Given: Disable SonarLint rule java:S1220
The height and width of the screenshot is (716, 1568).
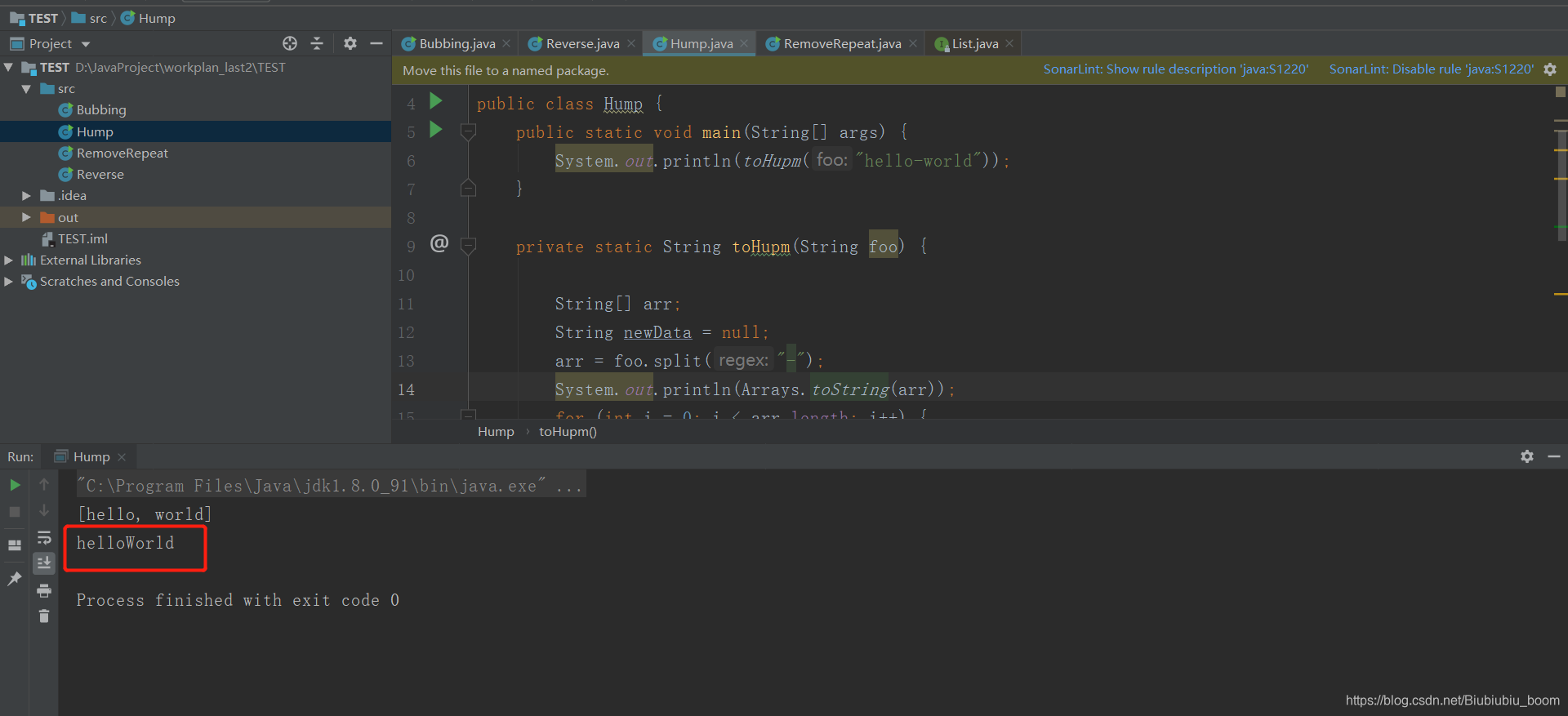Looking at the screenshot, I should (x=1431, y=69).
